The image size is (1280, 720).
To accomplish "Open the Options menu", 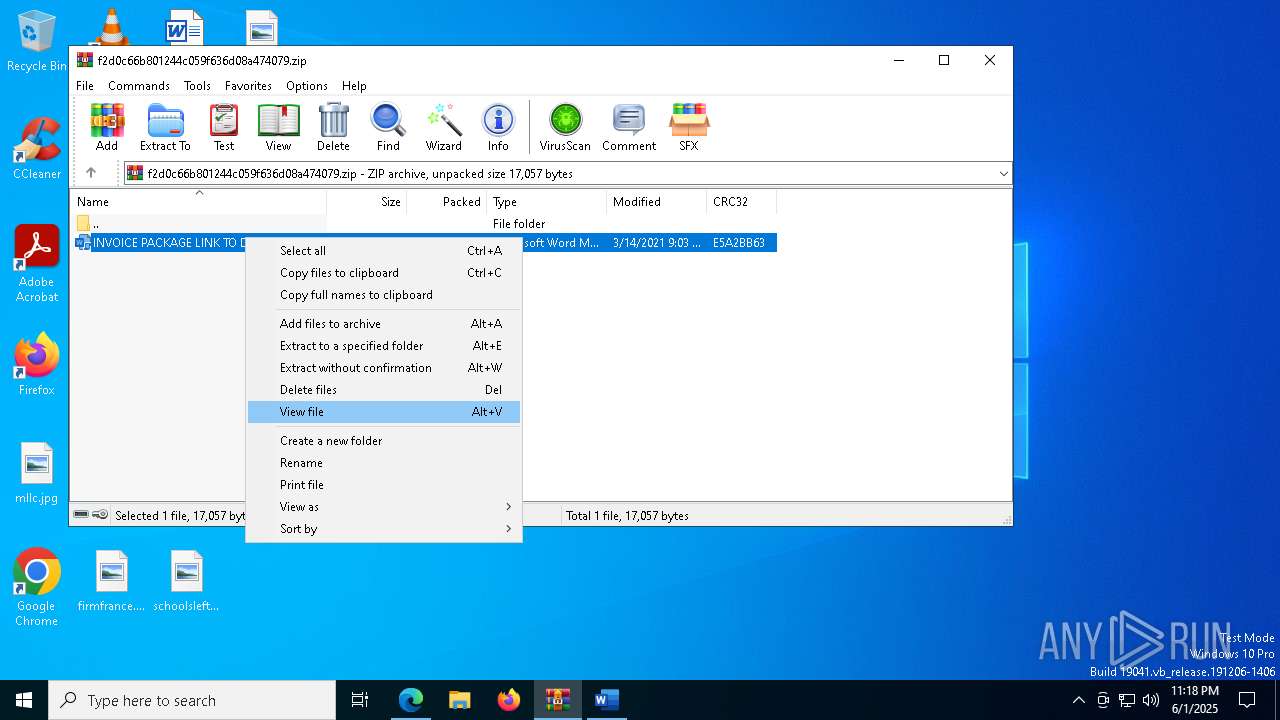I will coord(307,86).
